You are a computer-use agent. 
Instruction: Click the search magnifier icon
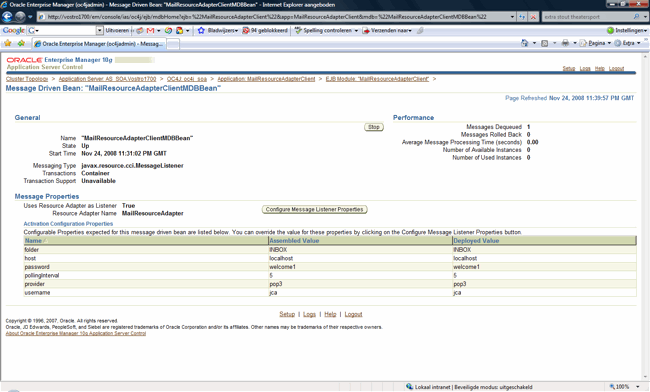[x=636, y=17]
